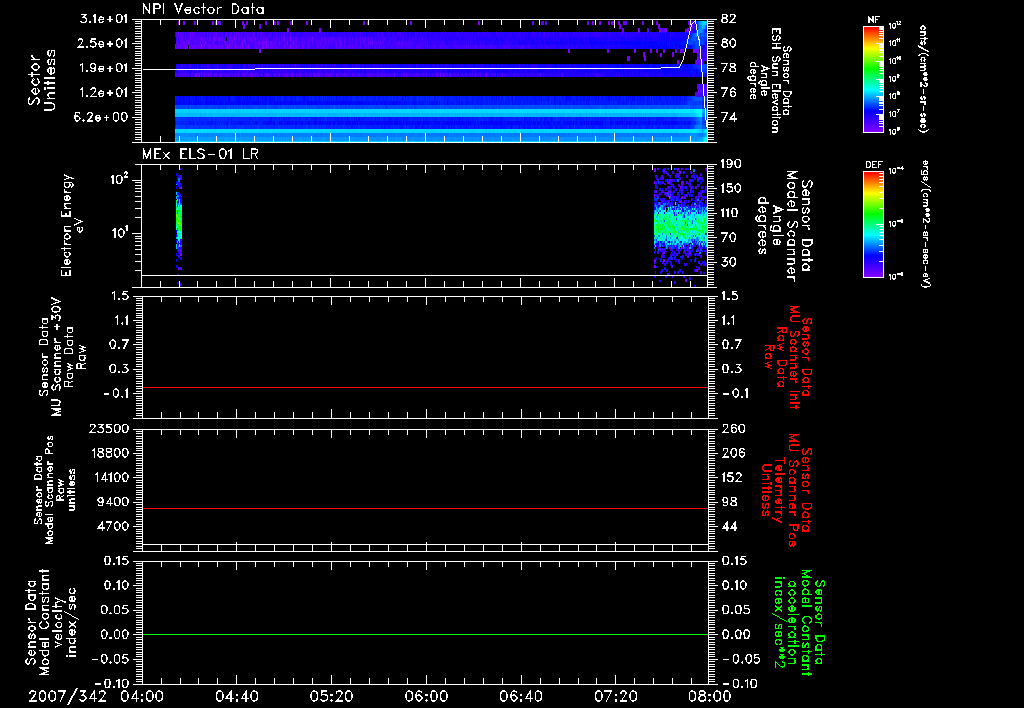Click the 30 scanner angle tick label
The image size is (1024, 708).
729,262
